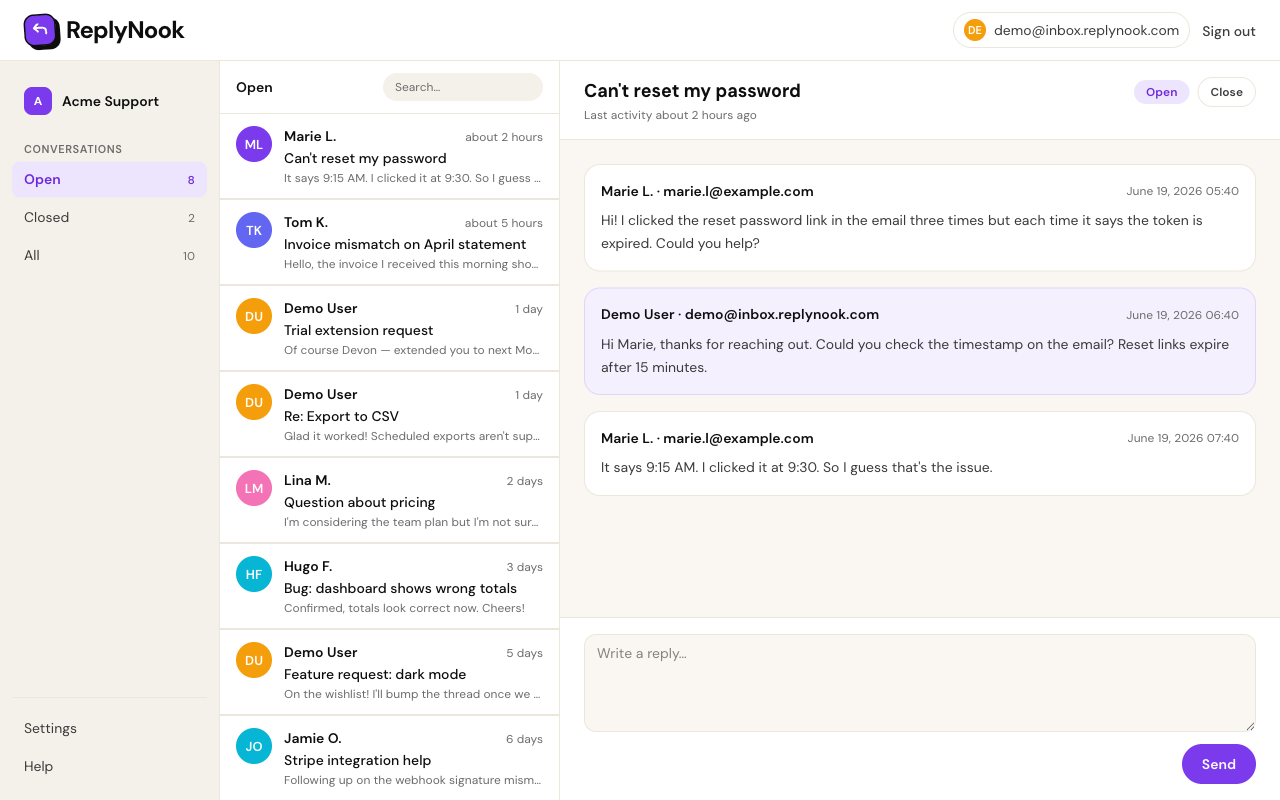This screenshot has width=1280, height=800.
Task: Open Help in the sidebar
Action: (x=109, y=766)
